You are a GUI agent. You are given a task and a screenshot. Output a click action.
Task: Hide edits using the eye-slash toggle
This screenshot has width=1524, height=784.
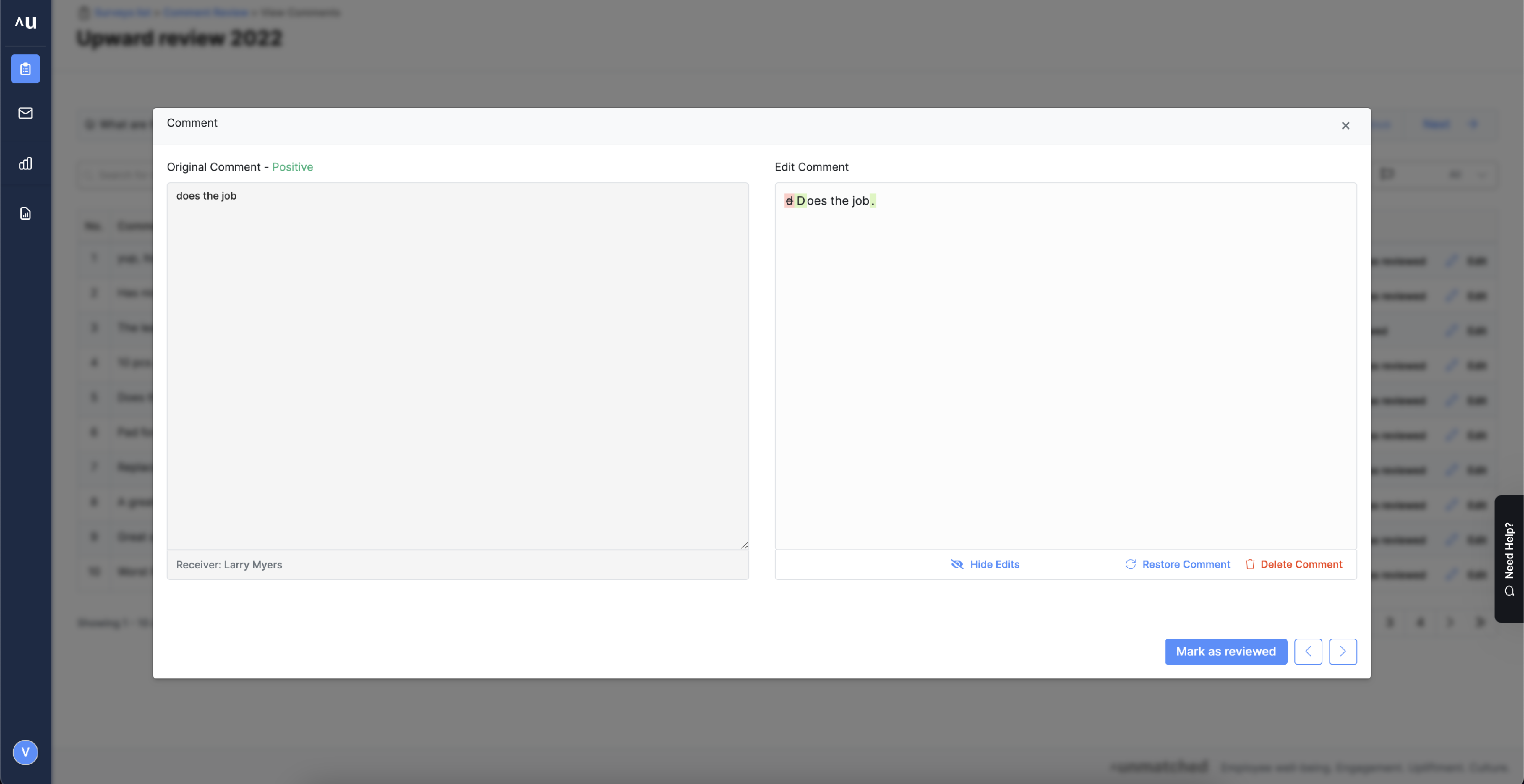click(x=985, y=564)
